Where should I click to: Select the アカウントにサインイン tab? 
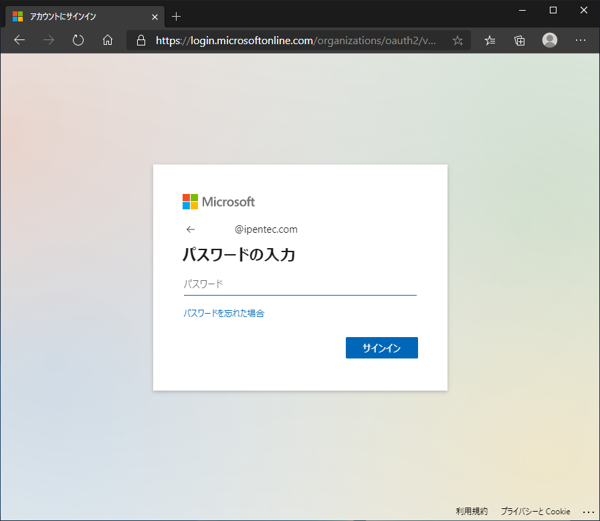85,16
